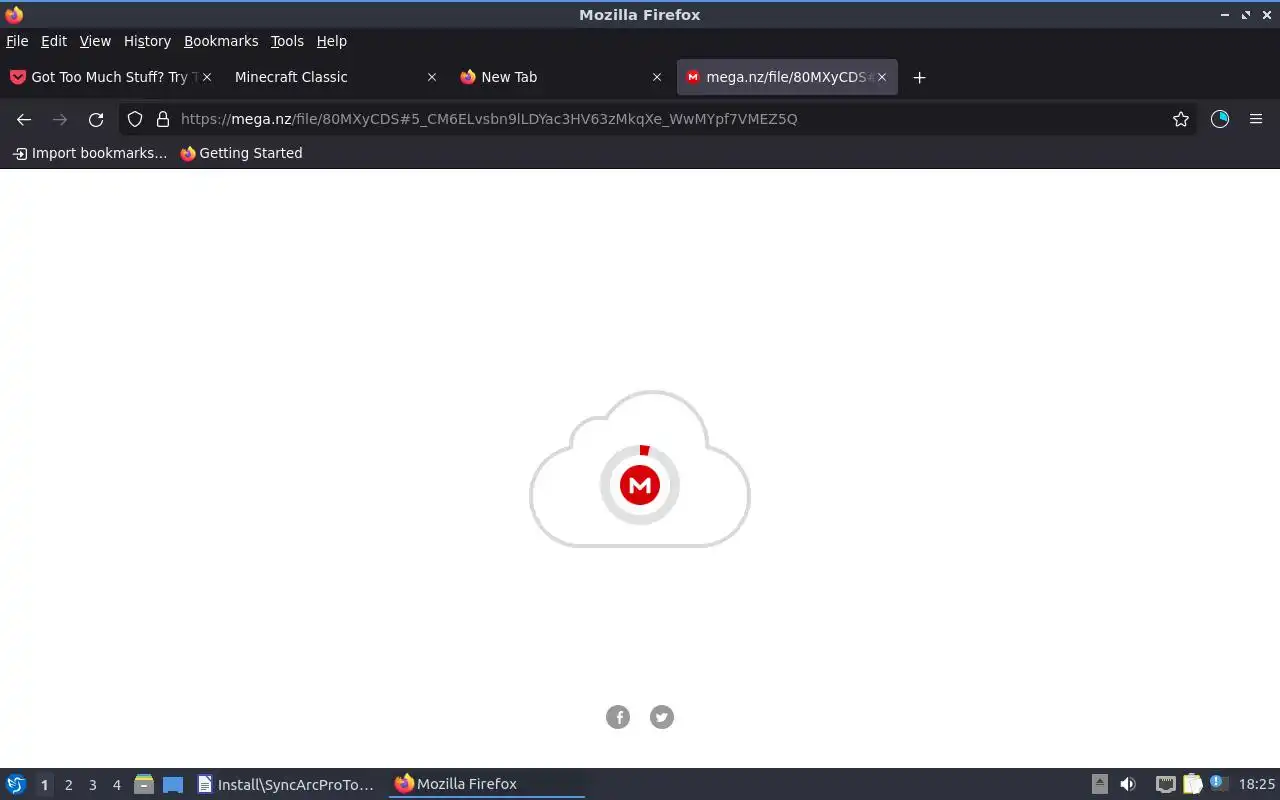Switch to workspace 3
The width and height of the screenshot is (1280, 800).
pyautogui.click(x=92, y=785)
